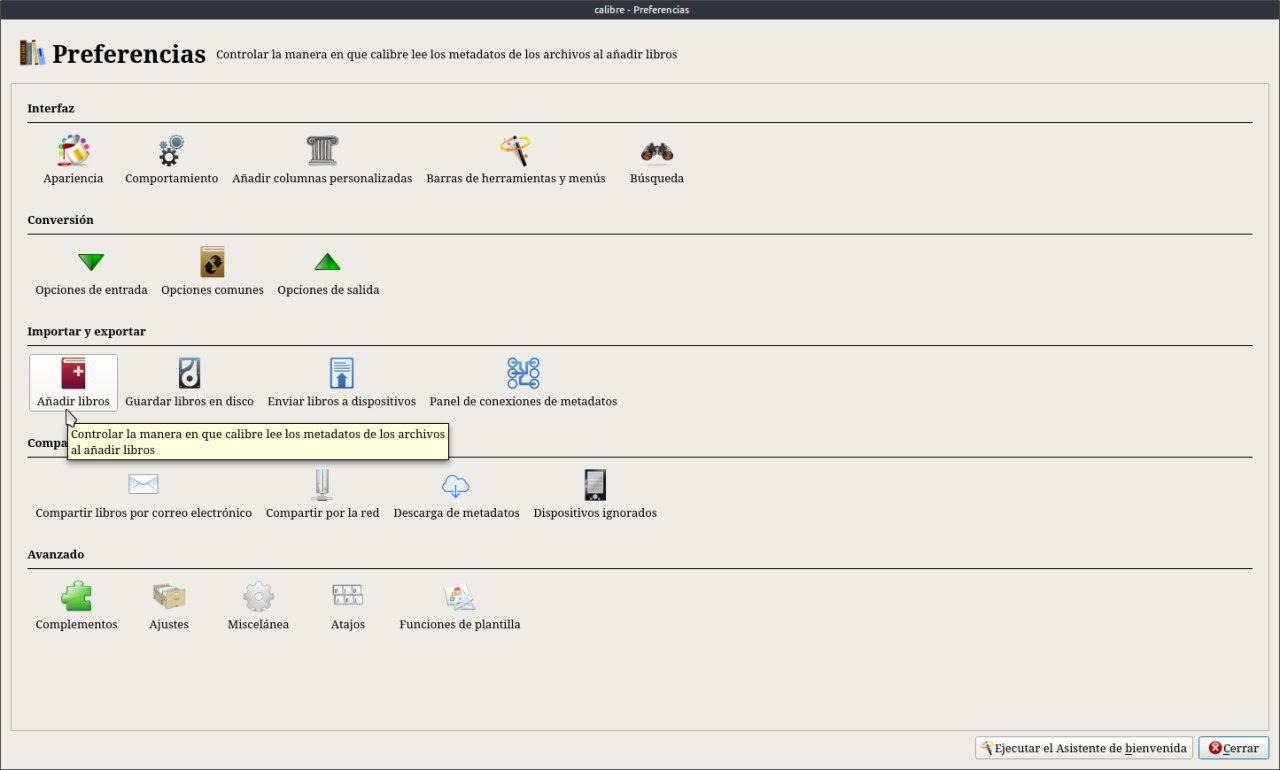The width and height of the screenshot is (1280, 770).
Task: Open Guardar libros en disco
Action: pyautogui.click(x=189, y=383)
